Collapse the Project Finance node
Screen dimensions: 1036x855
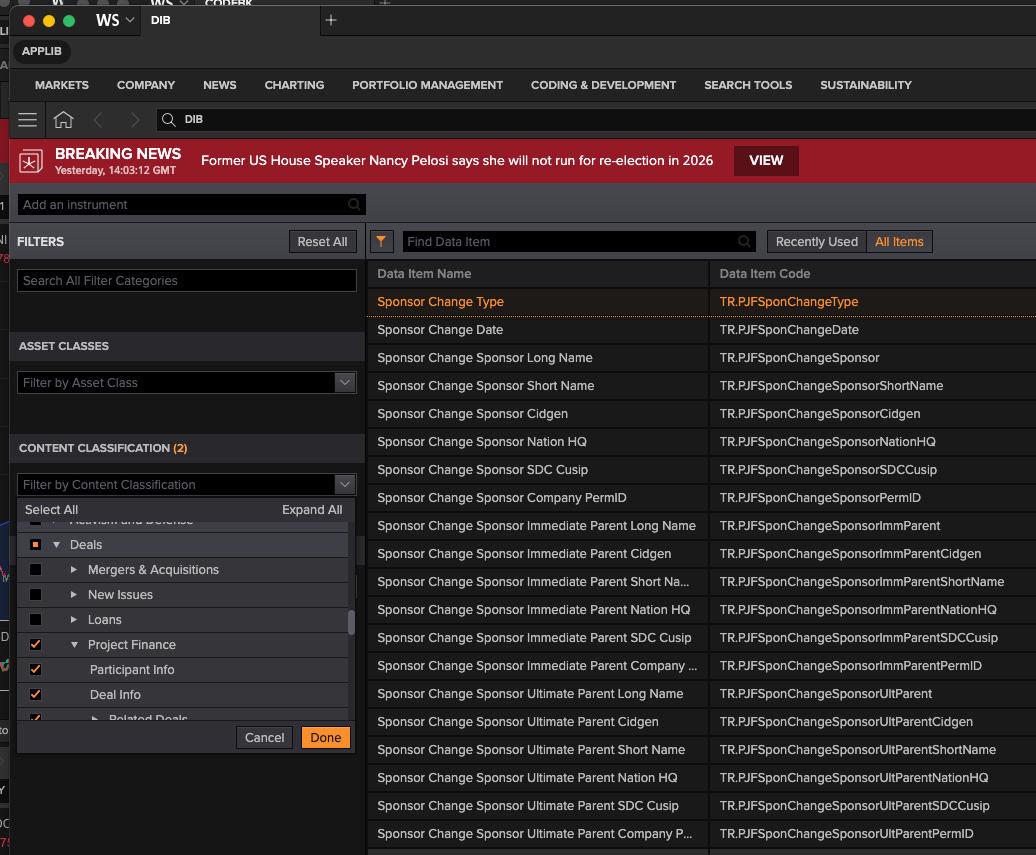(74, 645)
